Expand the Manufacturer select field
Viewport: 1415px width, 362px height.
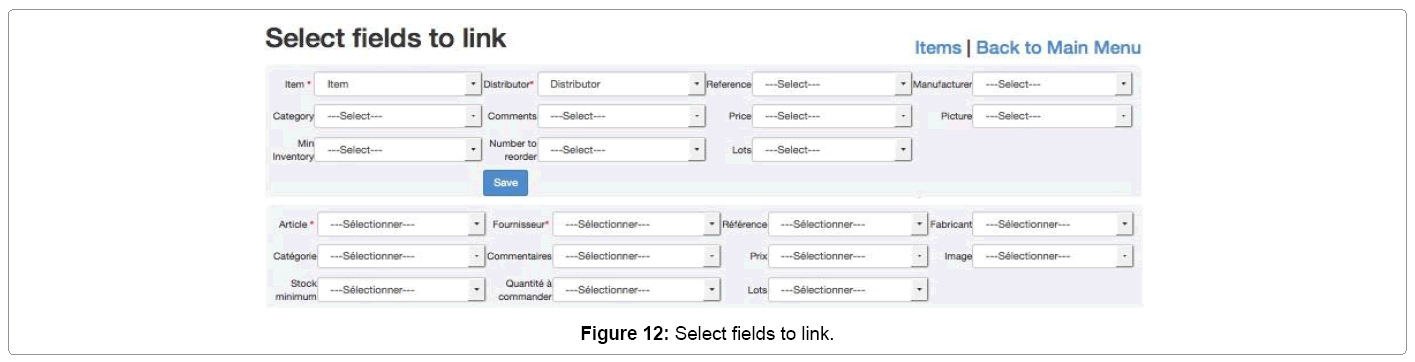tap(1052, 85)
